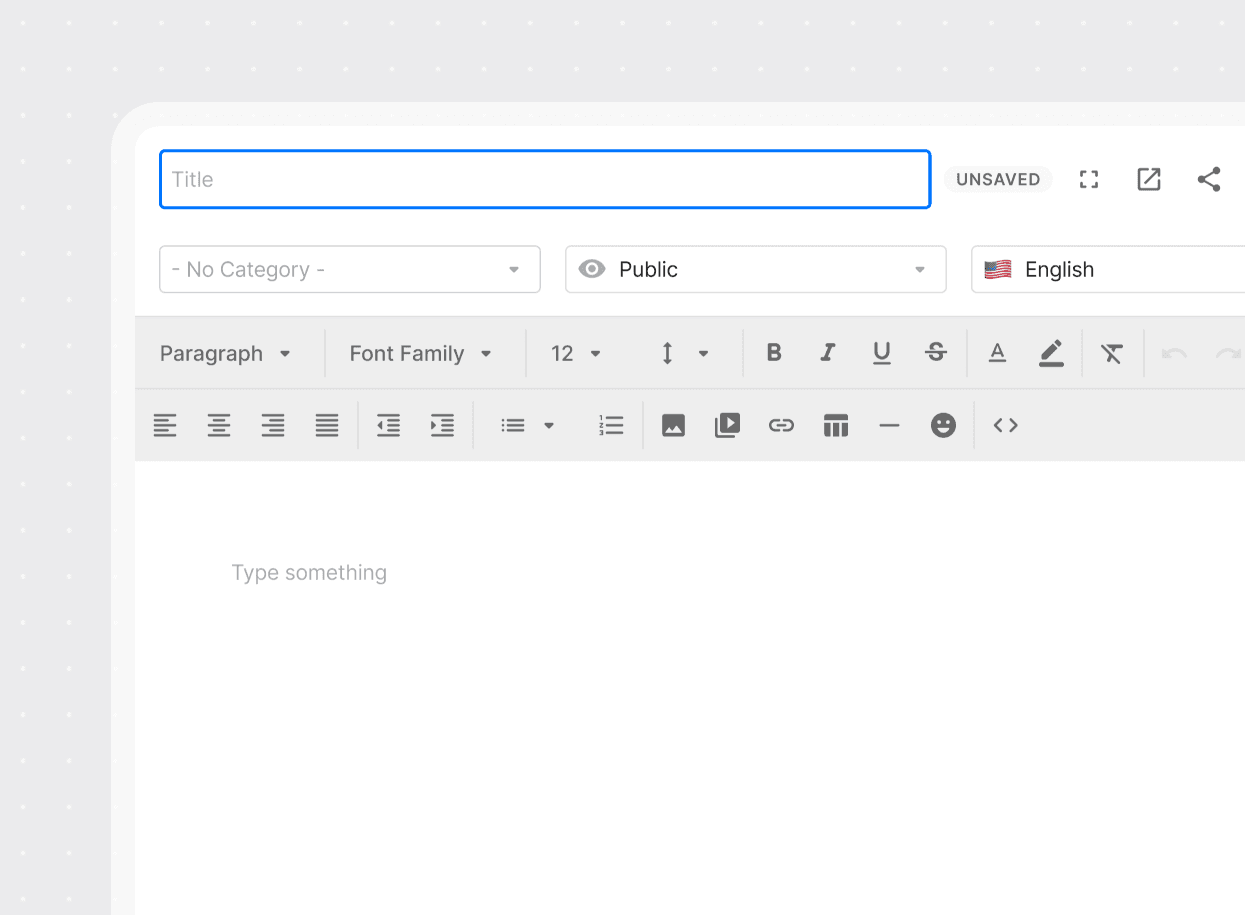Switch to code view
Image resolution: width=1245 pixels, height=915 pixels.
(1005, 425)
